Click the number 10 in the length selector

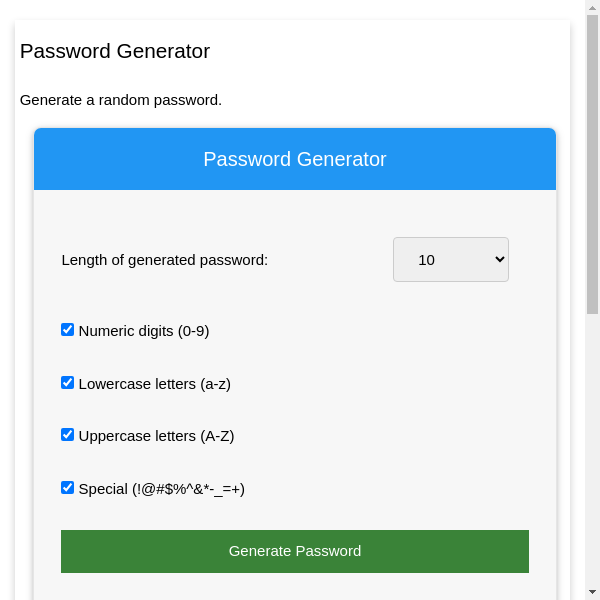coord(427,260)
